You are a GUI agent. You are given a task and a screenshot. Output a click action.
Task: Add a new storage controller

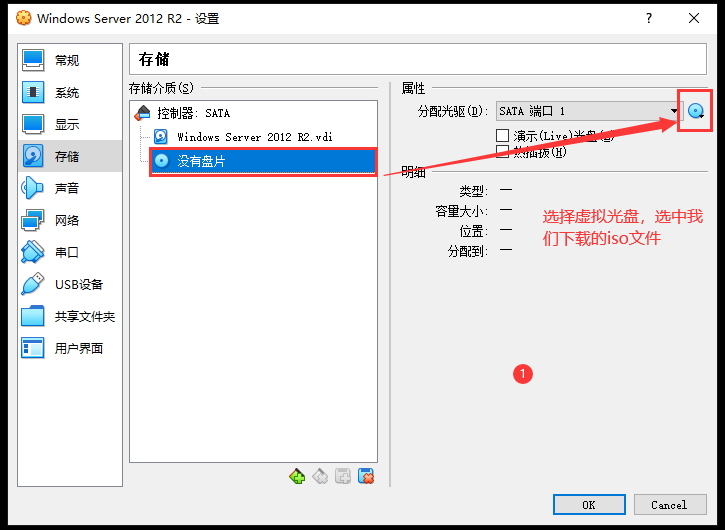[x=297, y=476]
